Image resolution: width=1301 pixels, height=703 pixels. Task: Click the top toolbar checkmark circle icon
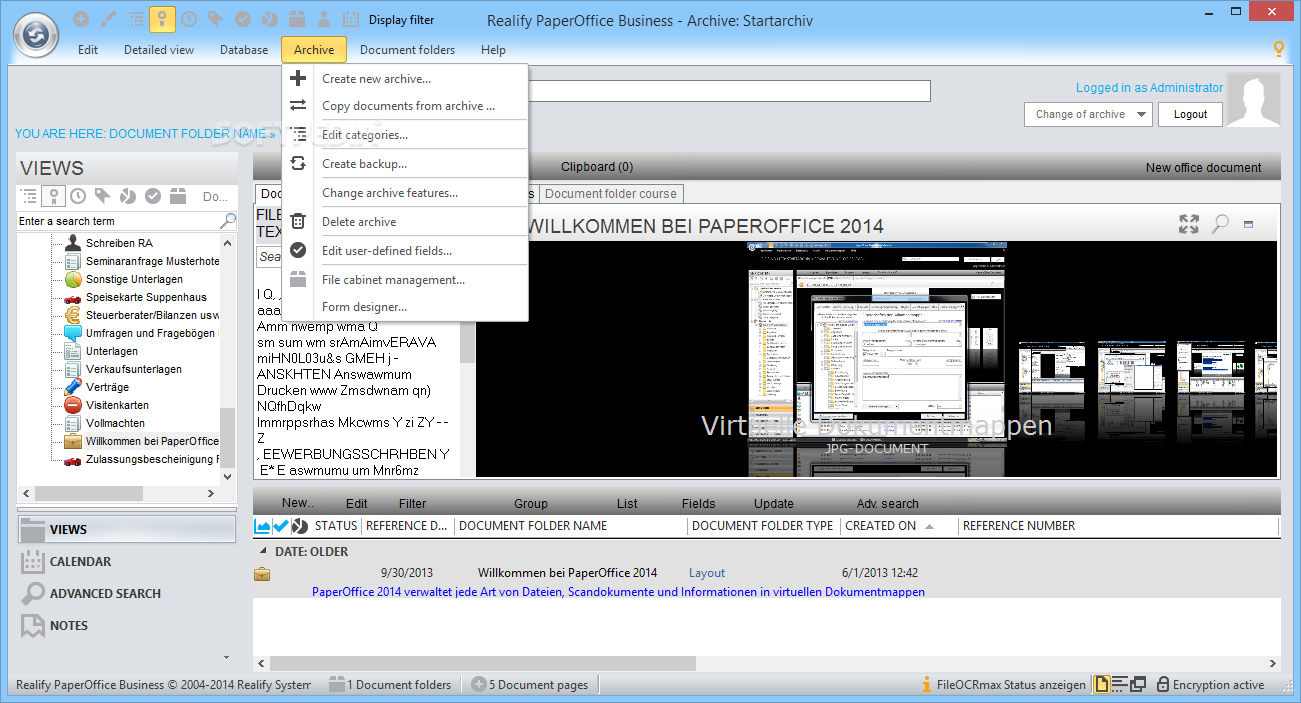coord(243,19)
